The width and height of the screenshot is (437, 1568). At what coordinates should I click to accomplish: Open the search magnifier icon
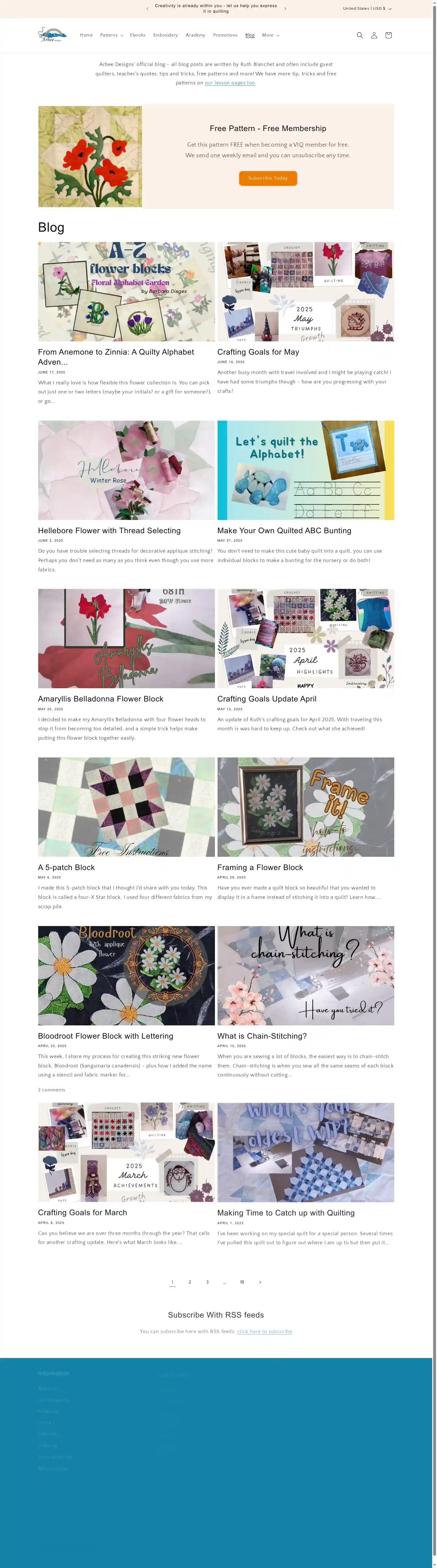point(360,35)
